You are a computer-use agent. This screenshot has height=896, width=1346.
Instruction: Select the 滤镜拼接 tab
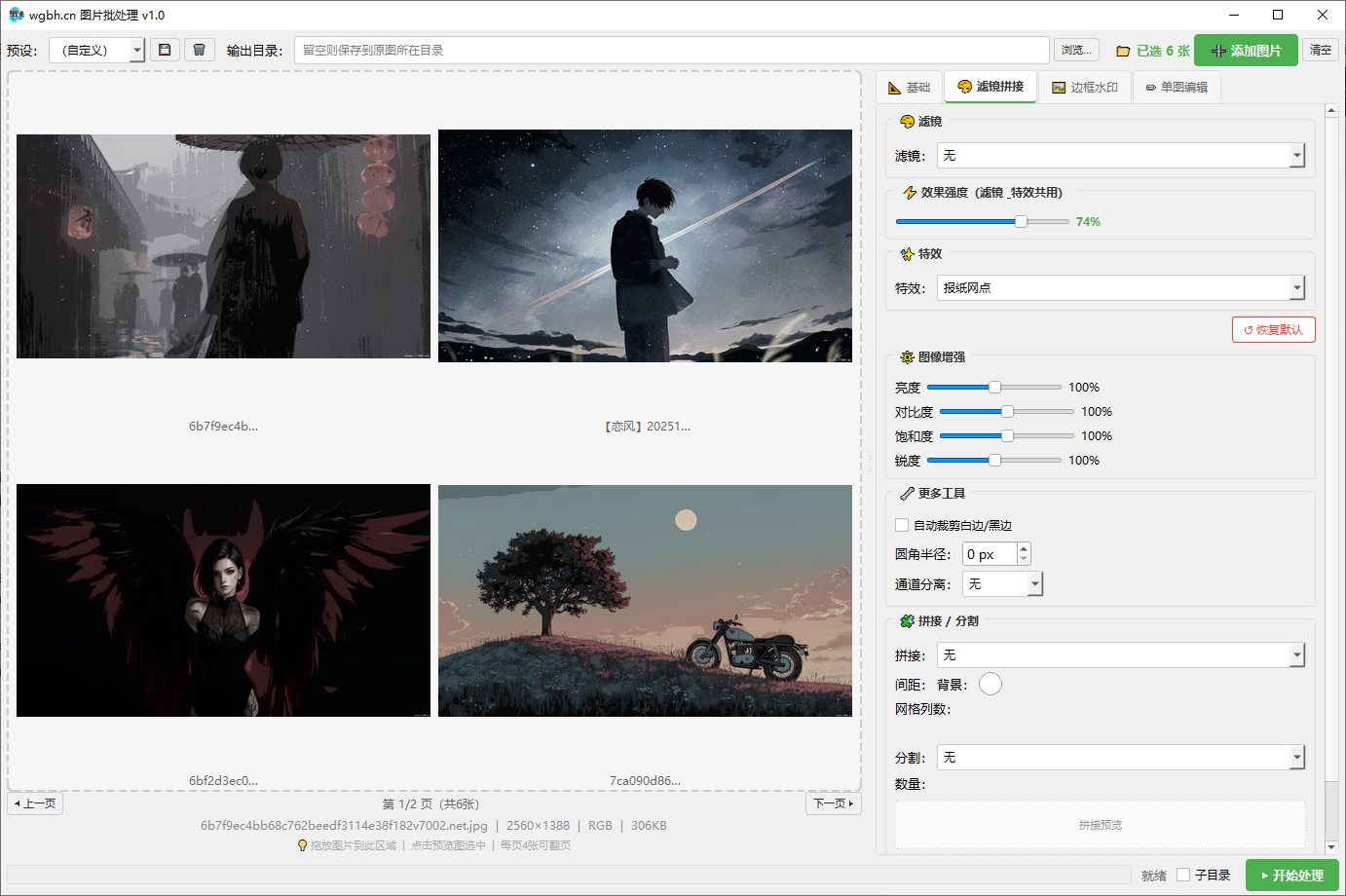tap(991, 86)
